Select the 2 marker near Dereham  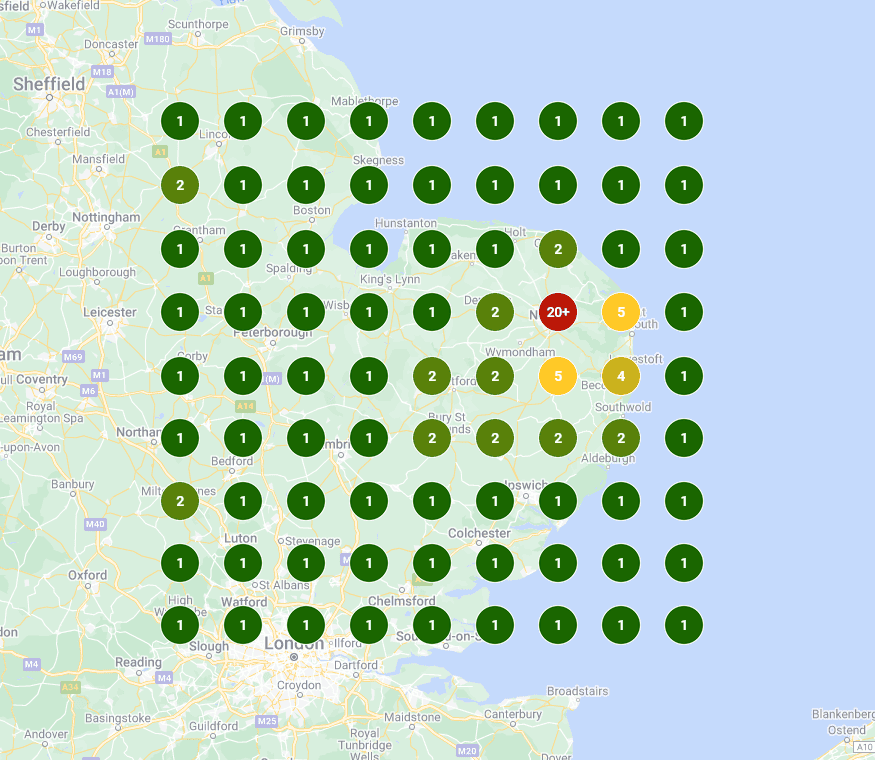pyautogui.click(x=494, y=312)
